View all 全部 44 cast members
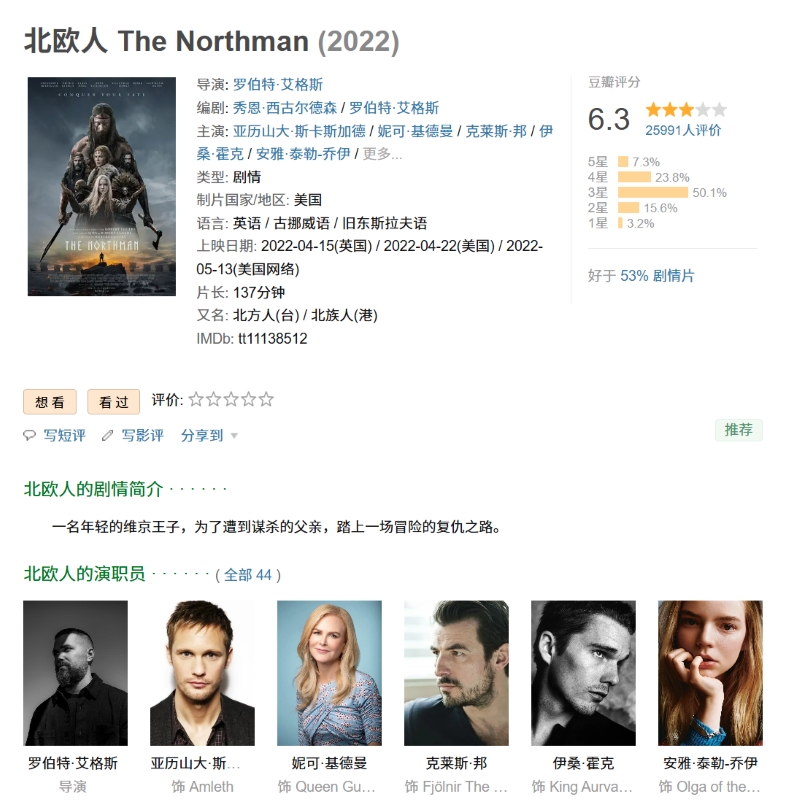Viewport: 800px width, 805px height. [x=247, y=574]
